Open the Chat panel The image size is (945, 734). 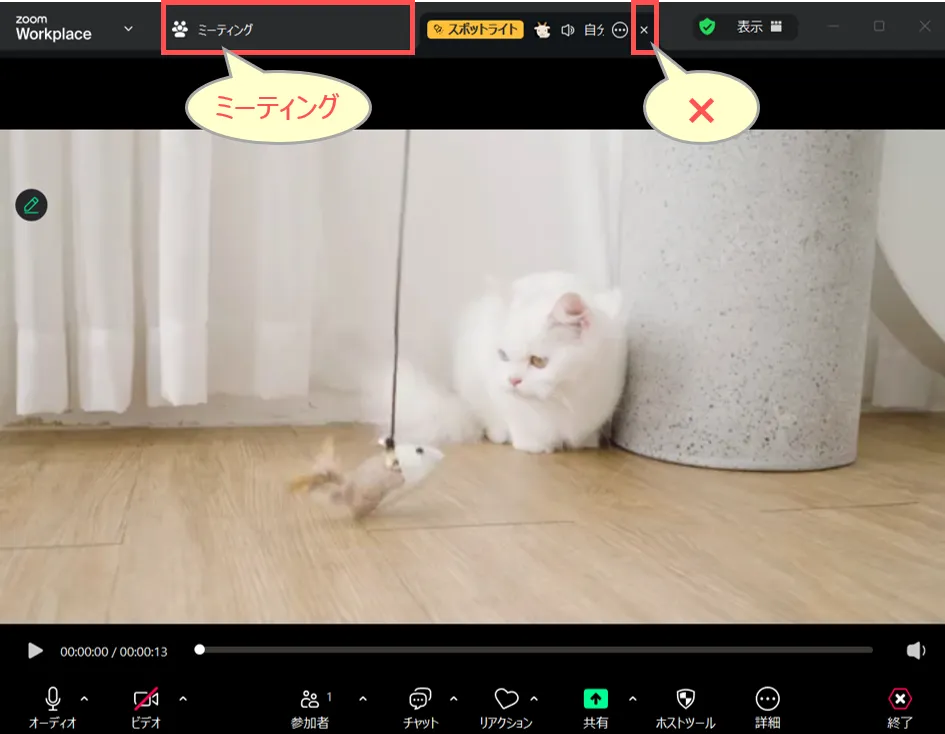tap(420, 699)
